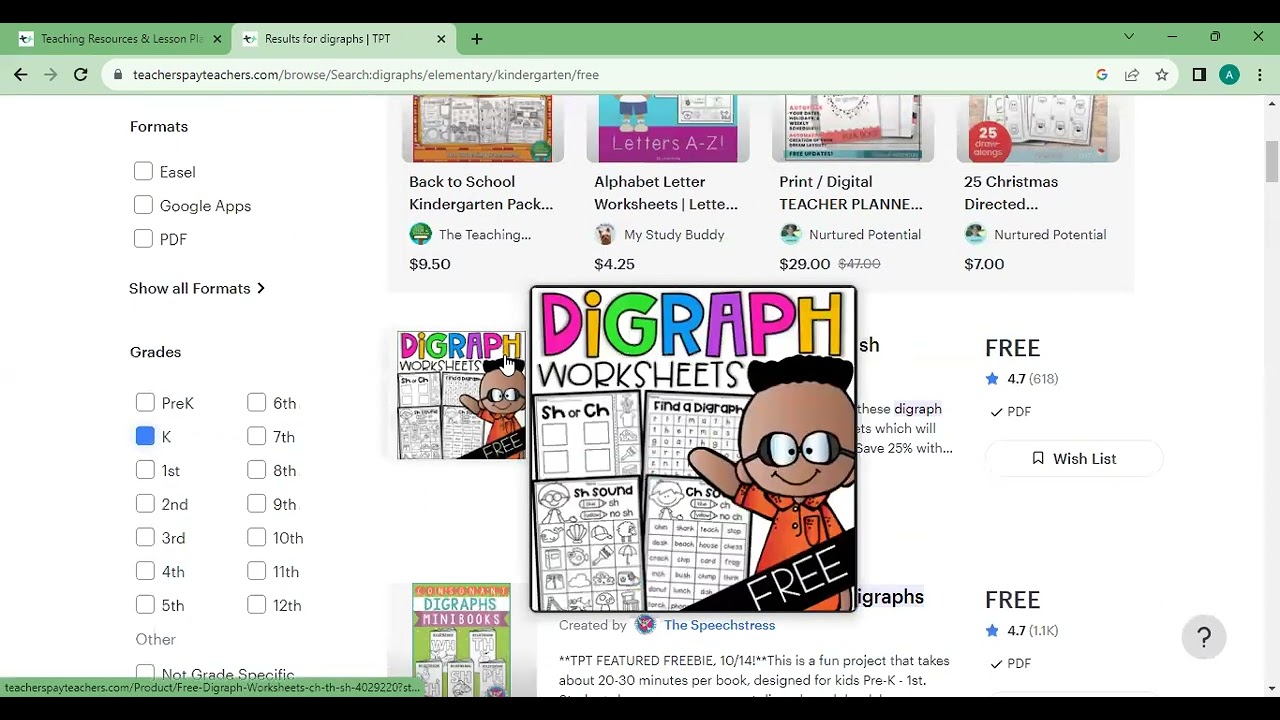Check the 2nd grade filter
The image size is (1280, 720).
coord(145,504)
